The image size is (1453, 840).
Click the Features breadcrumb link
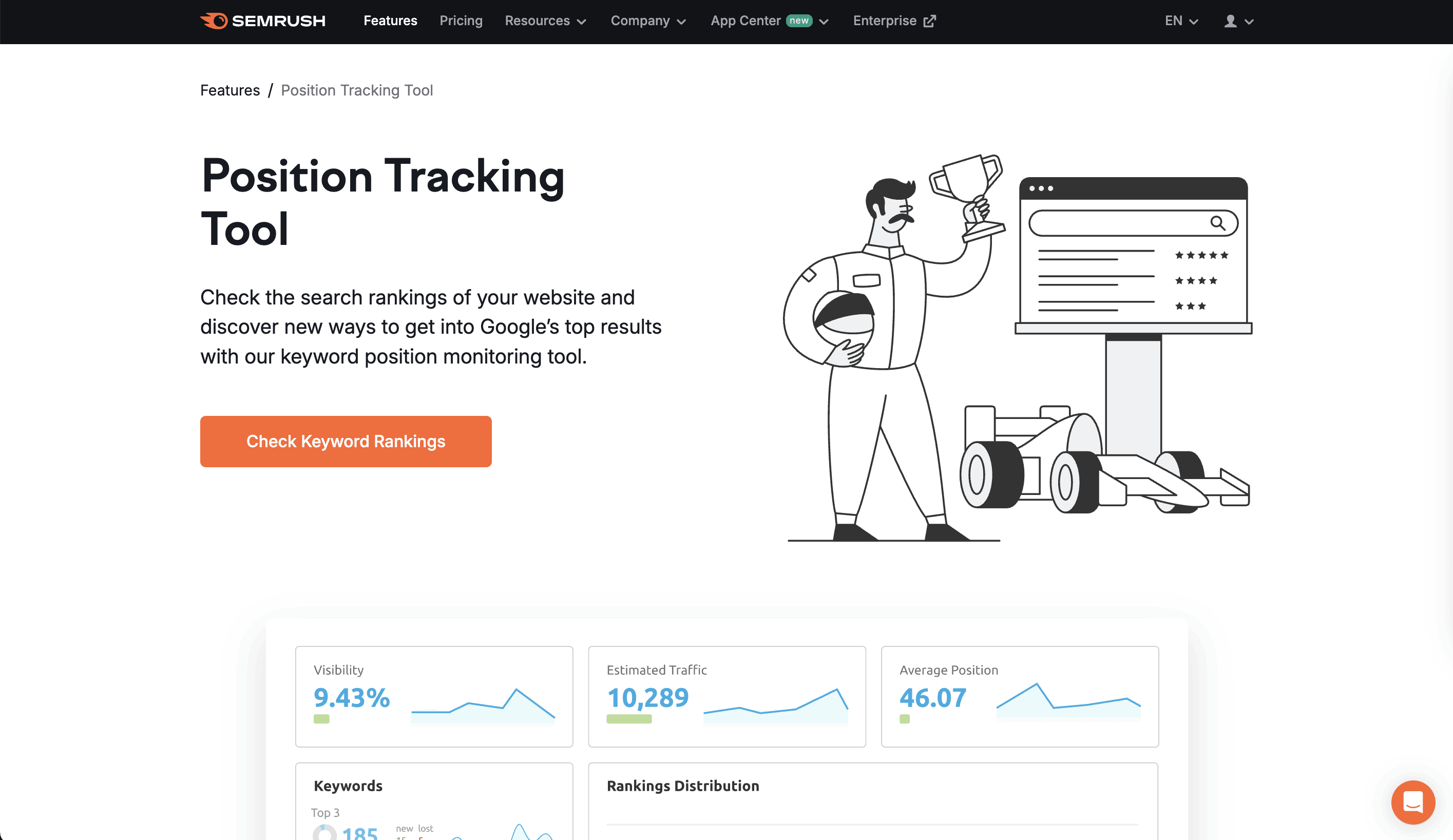(x=230, y=90)
